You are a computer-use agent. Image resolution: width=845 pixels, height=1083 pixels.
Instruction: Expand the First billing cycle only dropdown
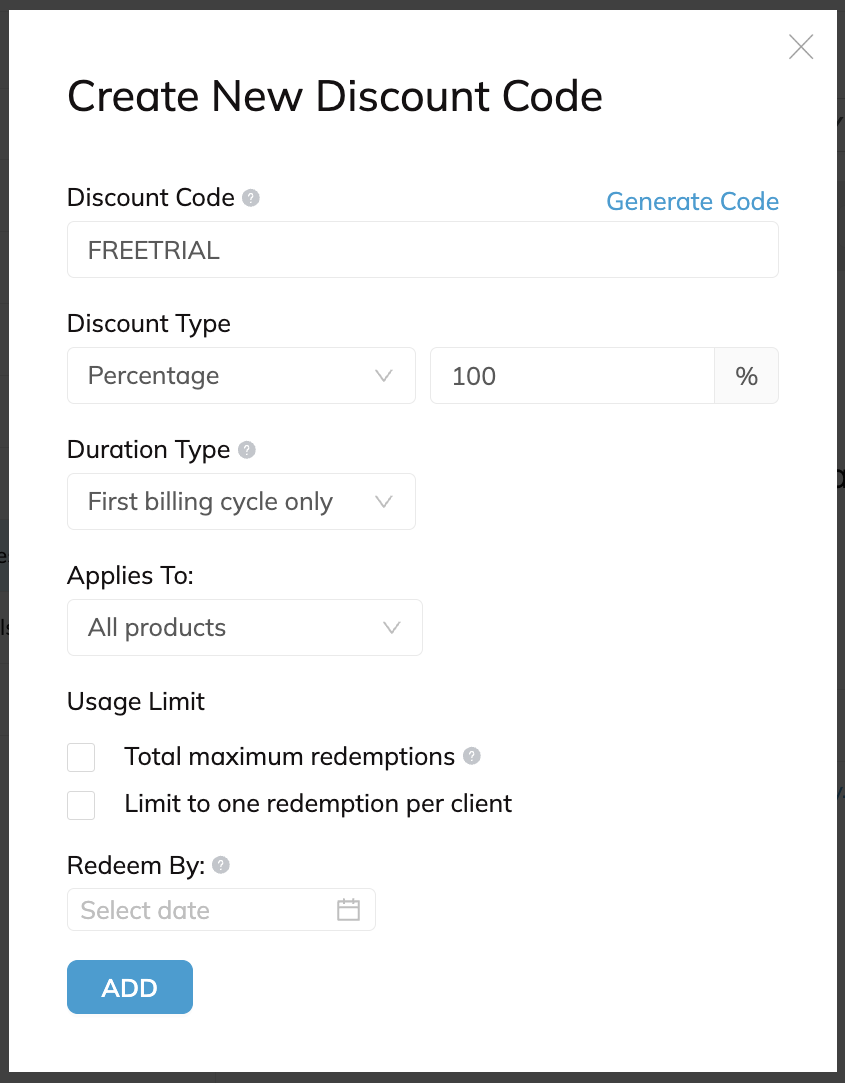[241, 501]
